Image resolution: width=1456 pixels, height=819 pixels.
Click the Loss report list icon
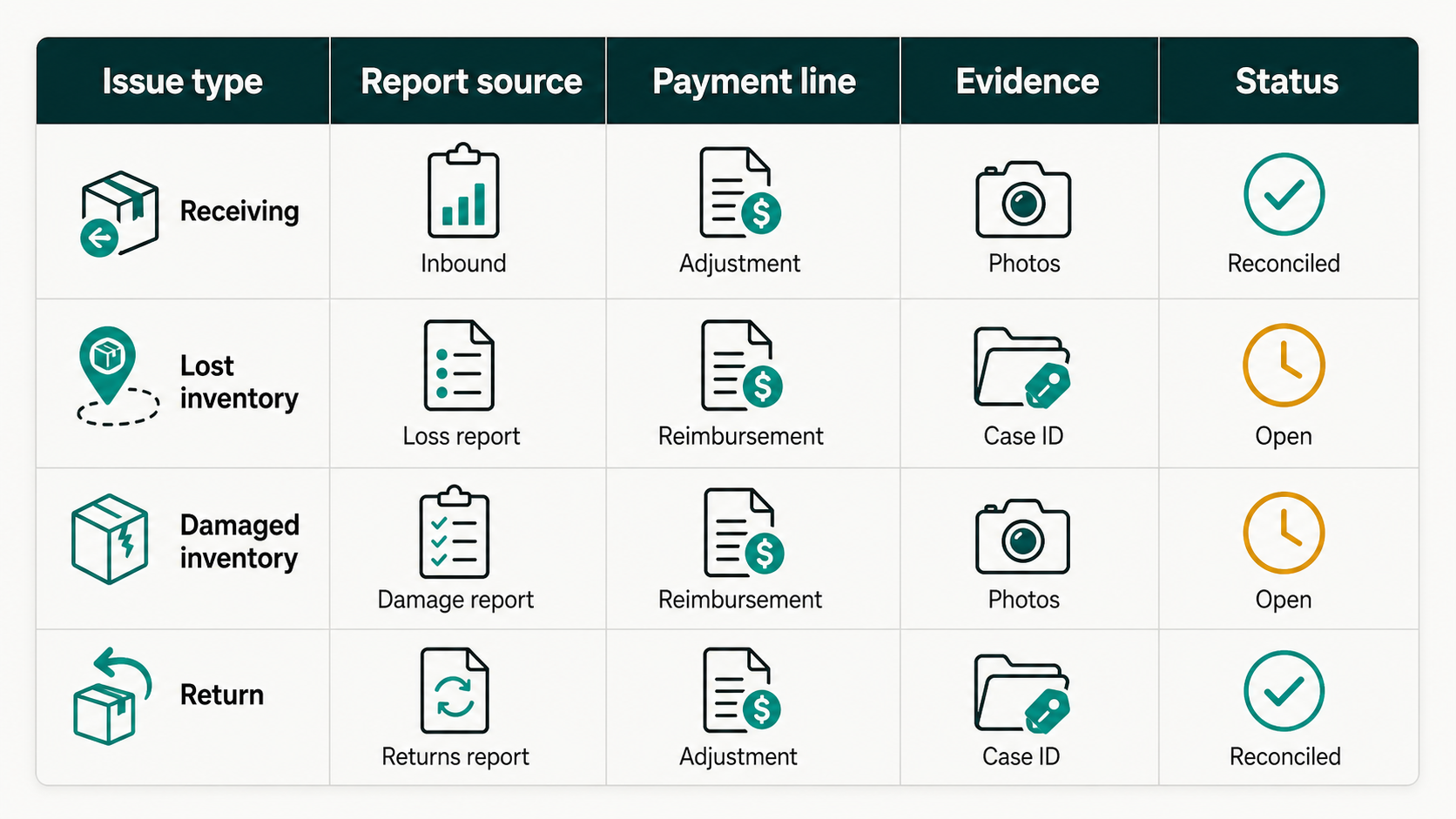pos(459,366)
